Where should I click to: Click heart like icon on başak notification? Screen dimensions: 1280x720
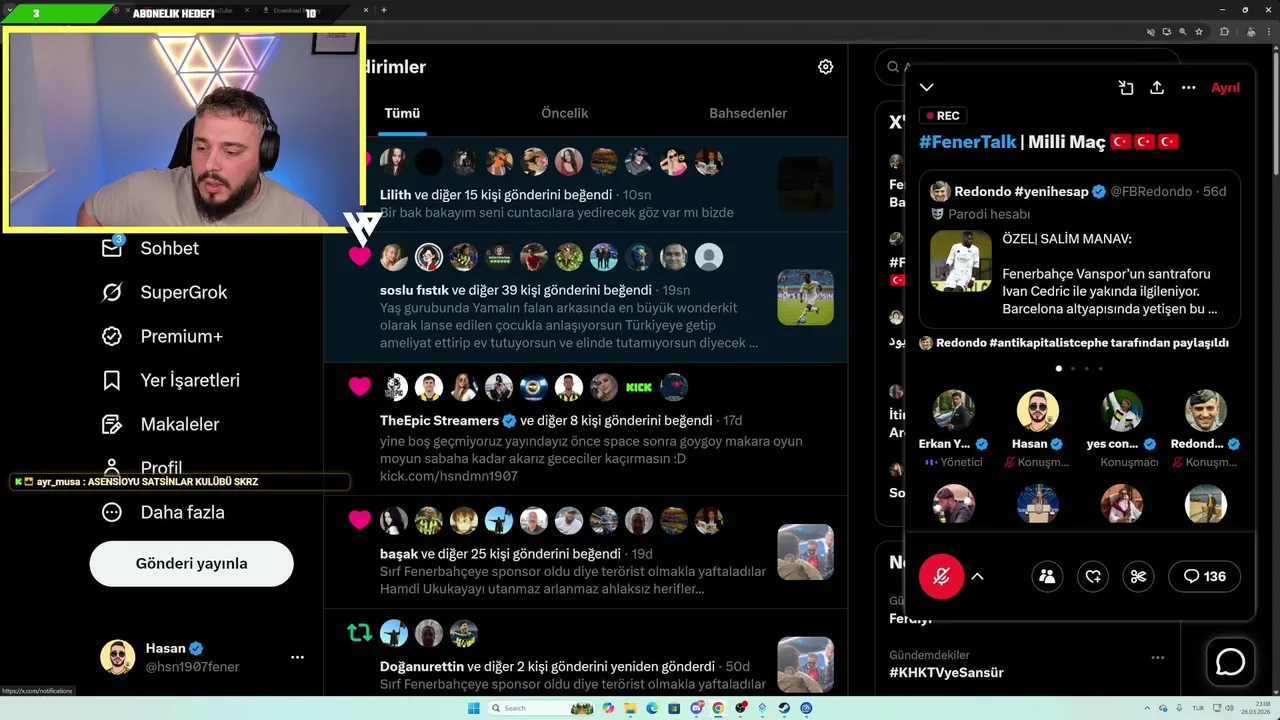point(360,520)
